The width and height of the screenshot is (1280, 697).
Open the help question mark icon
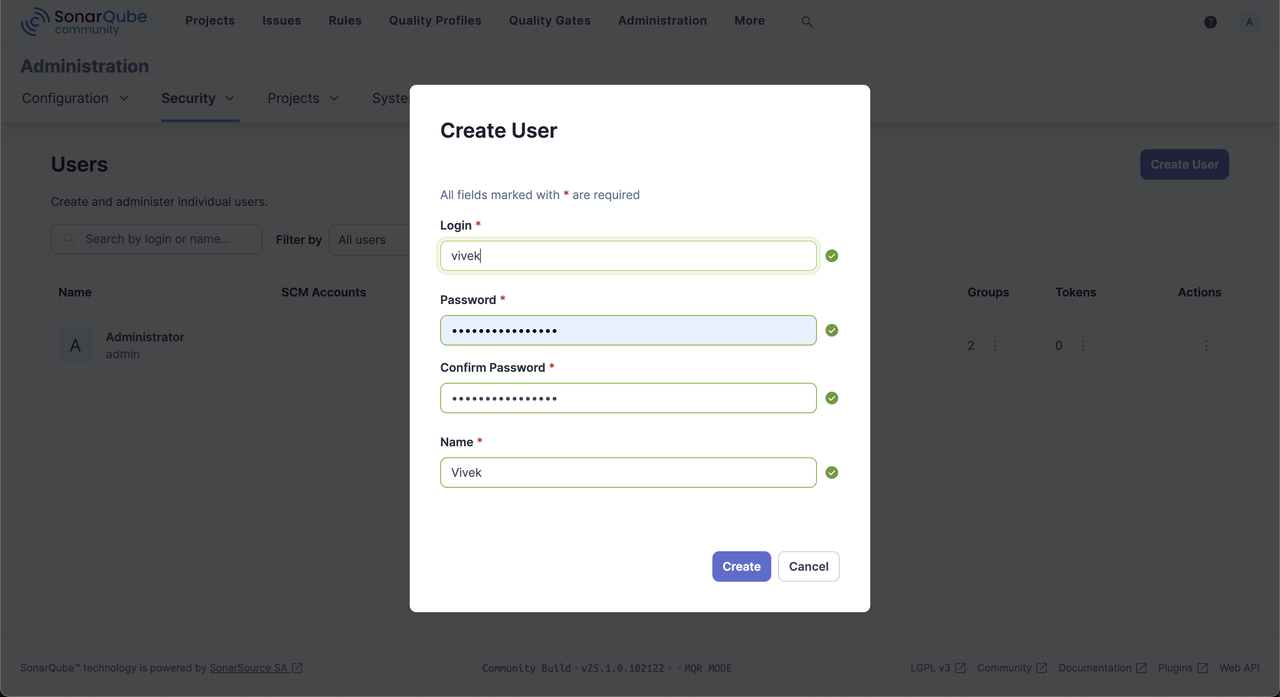click(x=1210, y=22)
